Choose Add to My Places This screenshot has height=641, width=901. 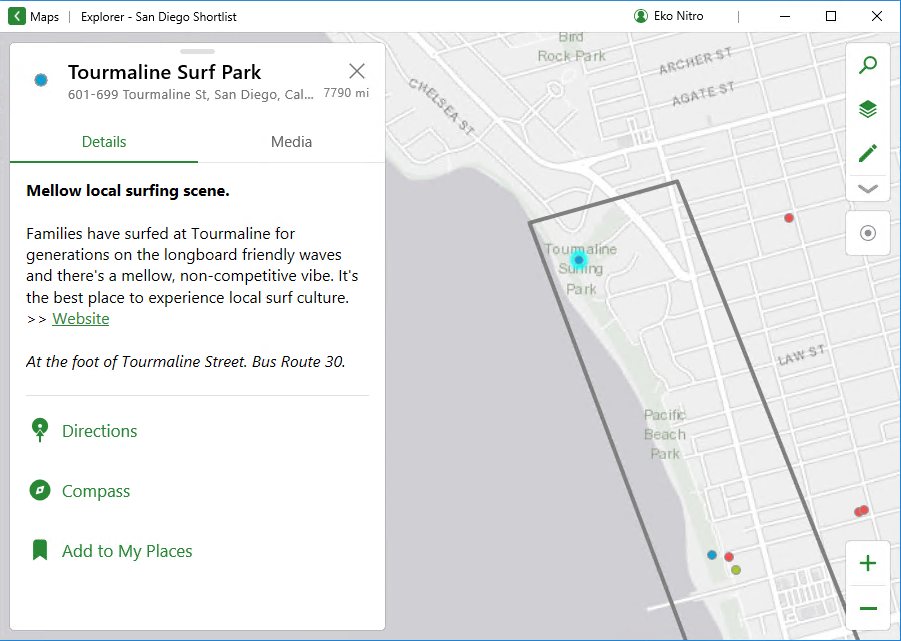tap(127, 551)
